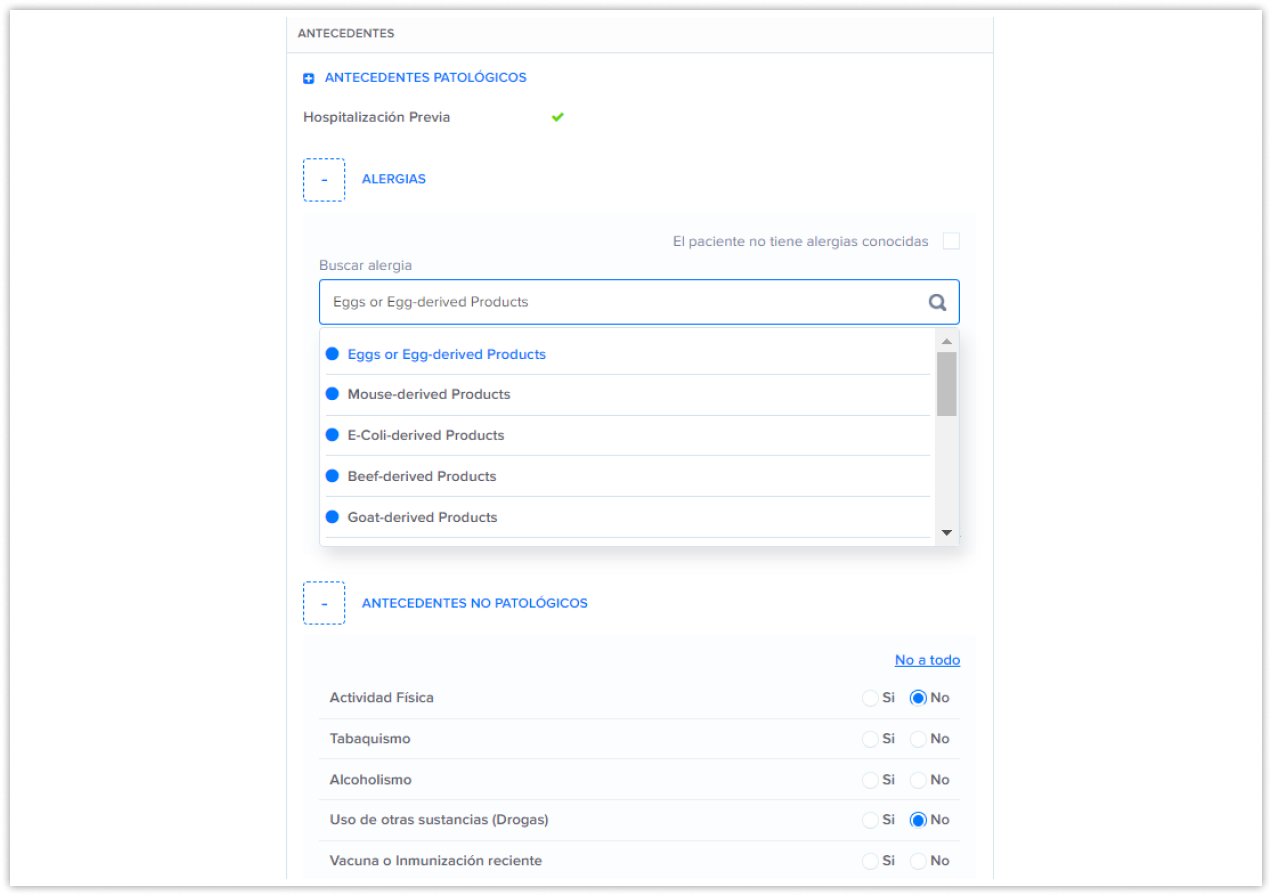Select Si for Alcoholismo
This screenshot has height=896, width=1272.
pos(870,780)
